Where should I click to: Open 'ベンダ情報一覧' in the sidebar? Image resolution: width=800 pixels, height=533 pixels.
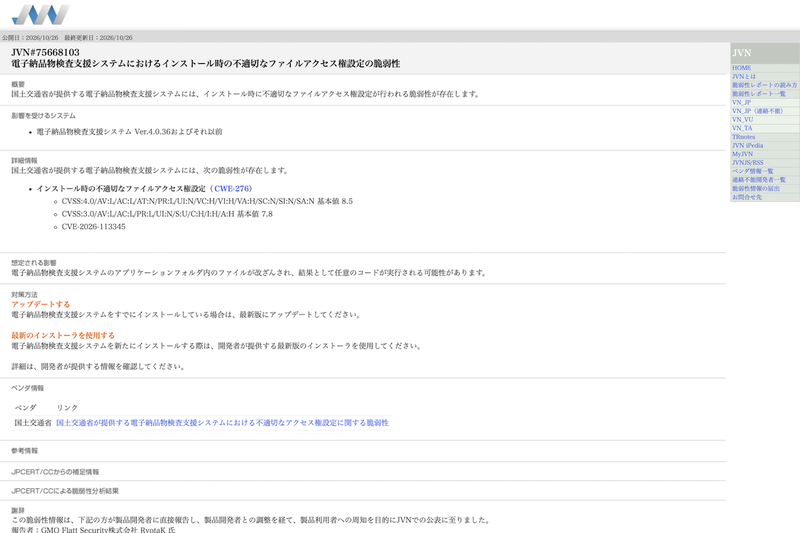click(x=753, y=171)
